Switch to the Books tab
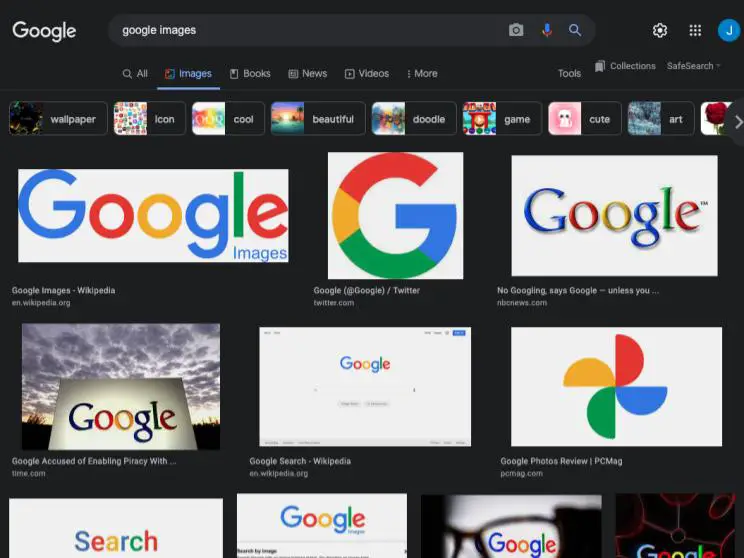Image resolution: width=744 pixels, height=558 pixels. coord(250,74)
